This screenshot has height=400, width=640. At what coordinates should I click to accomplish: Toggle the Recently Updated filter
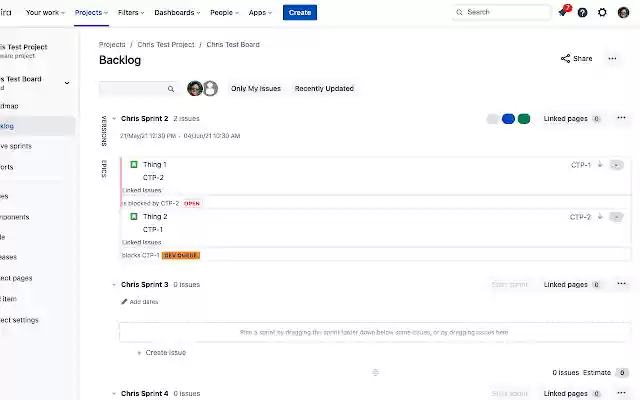[324, 89]
